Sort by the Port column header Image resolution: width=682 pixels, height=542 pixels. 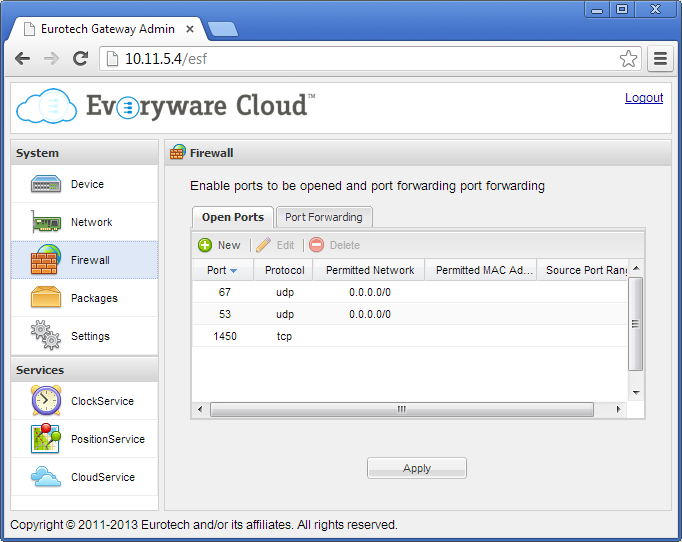223,270
